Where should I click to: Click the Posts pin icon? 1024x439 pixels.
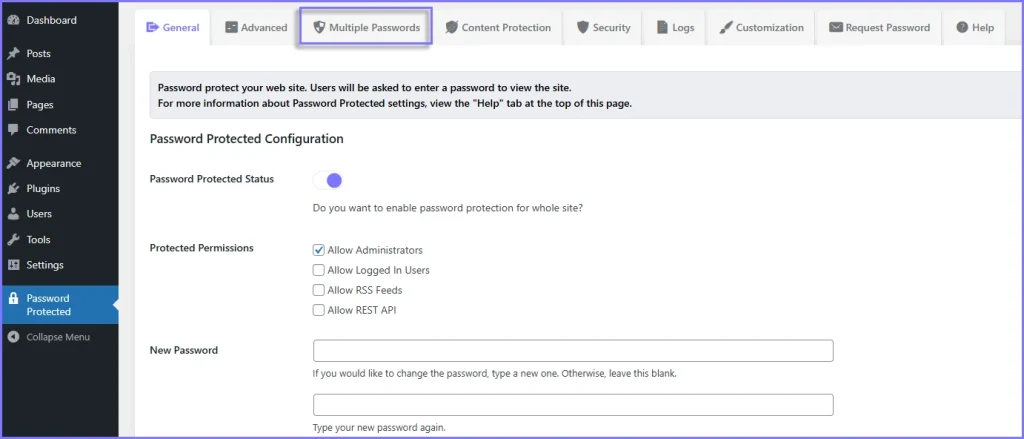(x=13, y=53)
